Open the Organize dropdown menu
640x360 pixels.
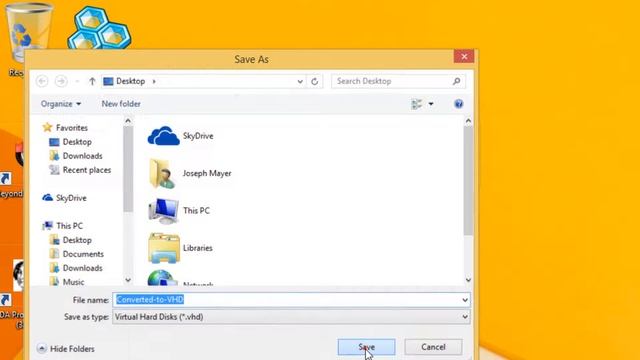pos(60,104)
